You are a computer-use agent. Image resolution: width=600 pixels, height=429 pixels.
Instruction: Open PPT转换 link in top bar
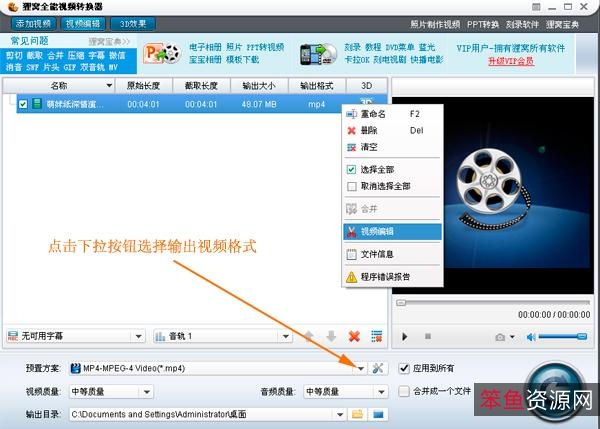pos(483,24)
